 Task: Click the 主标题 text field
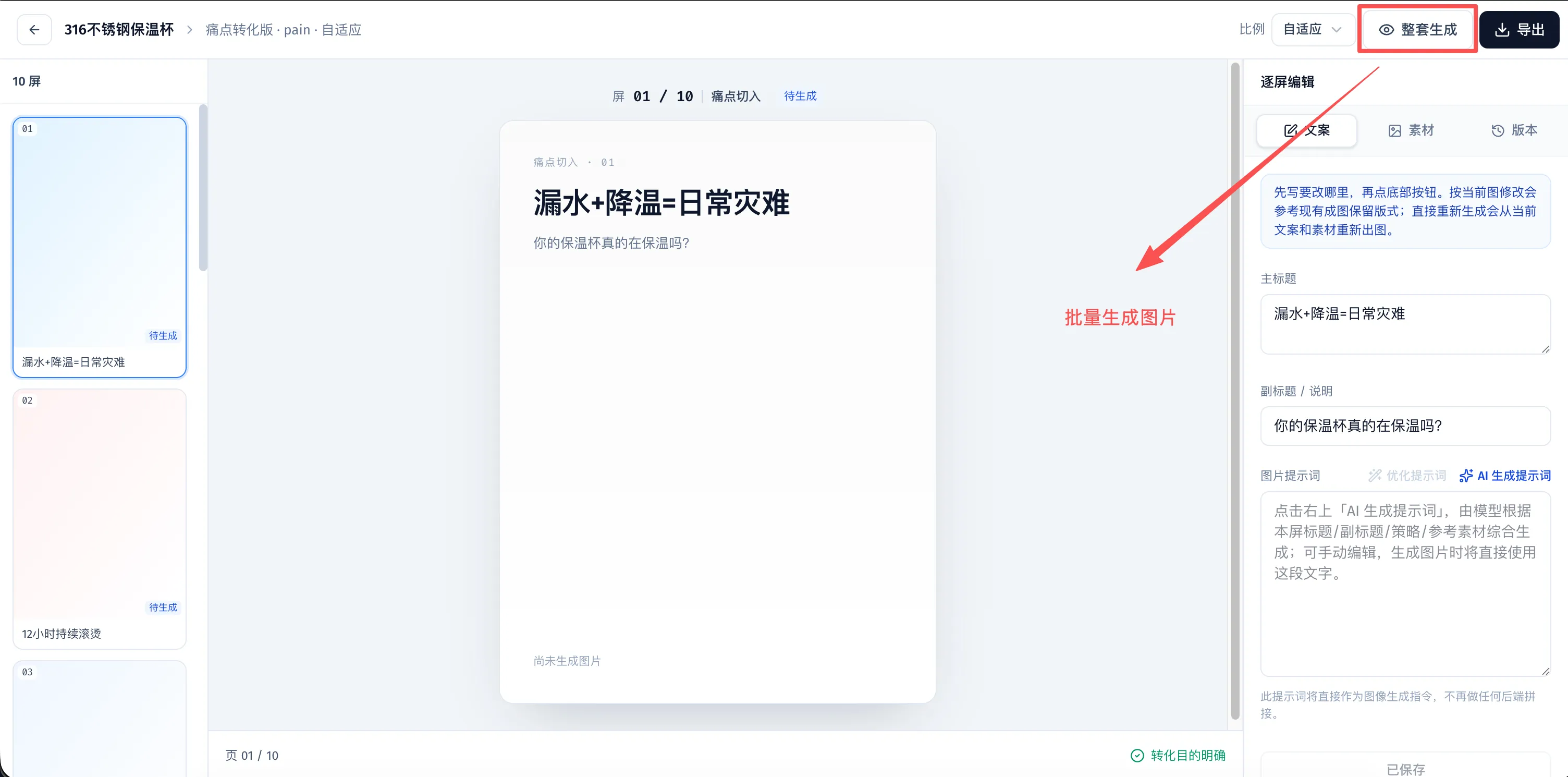tap(1405, 324)
